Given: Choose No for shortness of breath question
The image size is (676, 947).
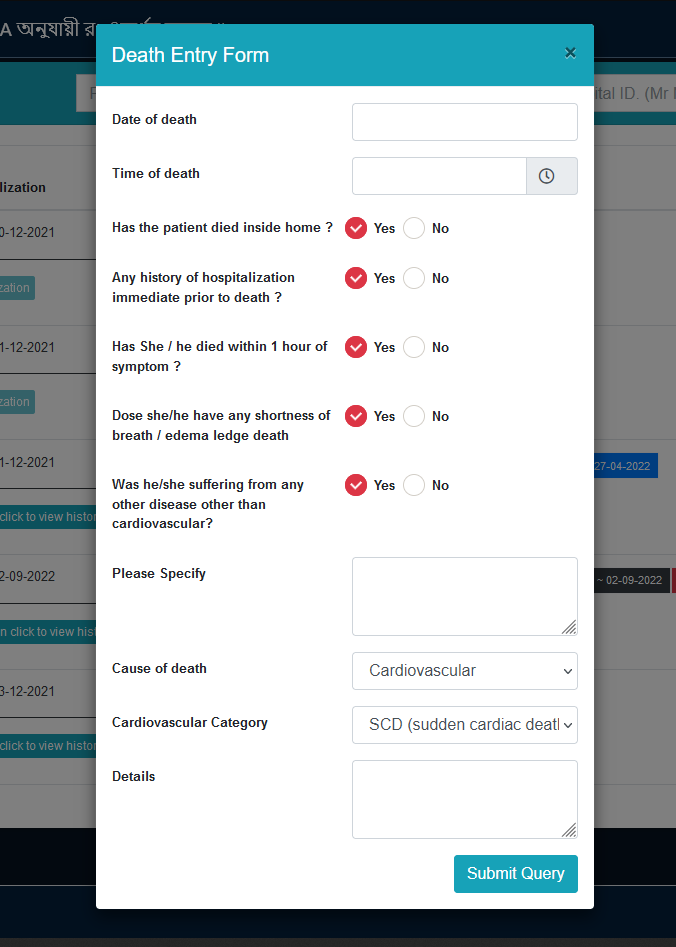Looking at the screenshot, I should 414,416.
